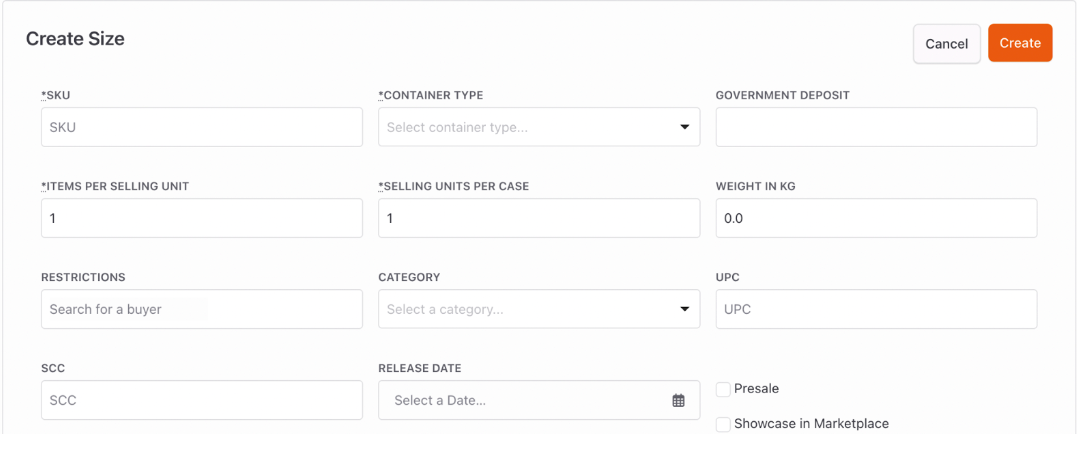
Task: Click the Restrictions field label
Action: tap(83, 277)
